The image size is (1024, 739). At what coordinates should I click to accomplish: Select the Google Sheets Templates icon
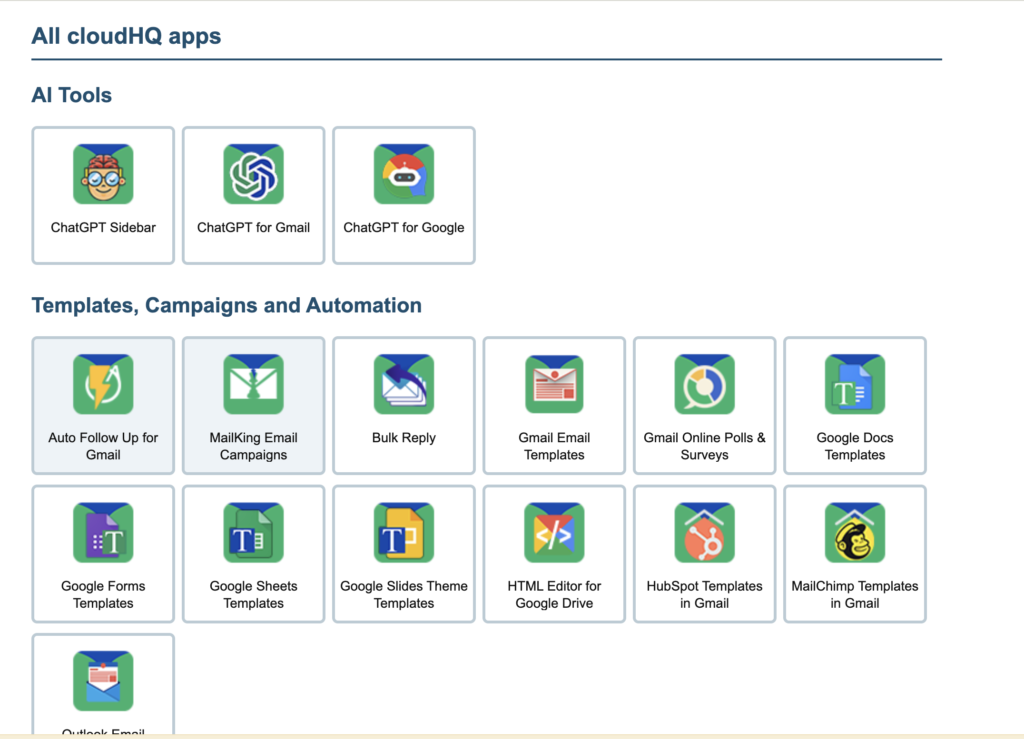point(253,533)
